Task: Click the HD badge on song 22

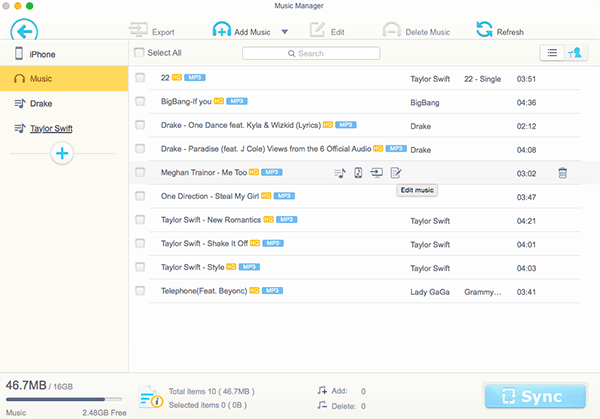Action: [176, 77]
